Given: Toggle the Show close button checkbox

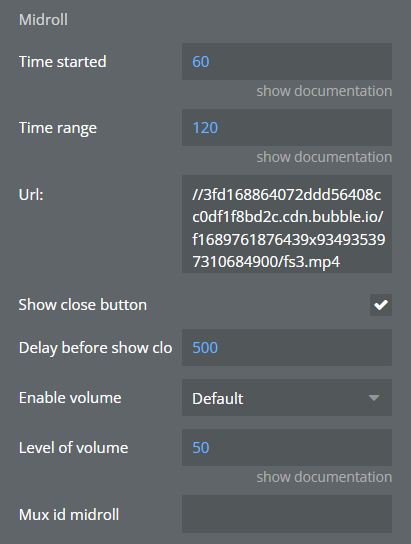Looking at the screenshot, I should tap(380, 305).
